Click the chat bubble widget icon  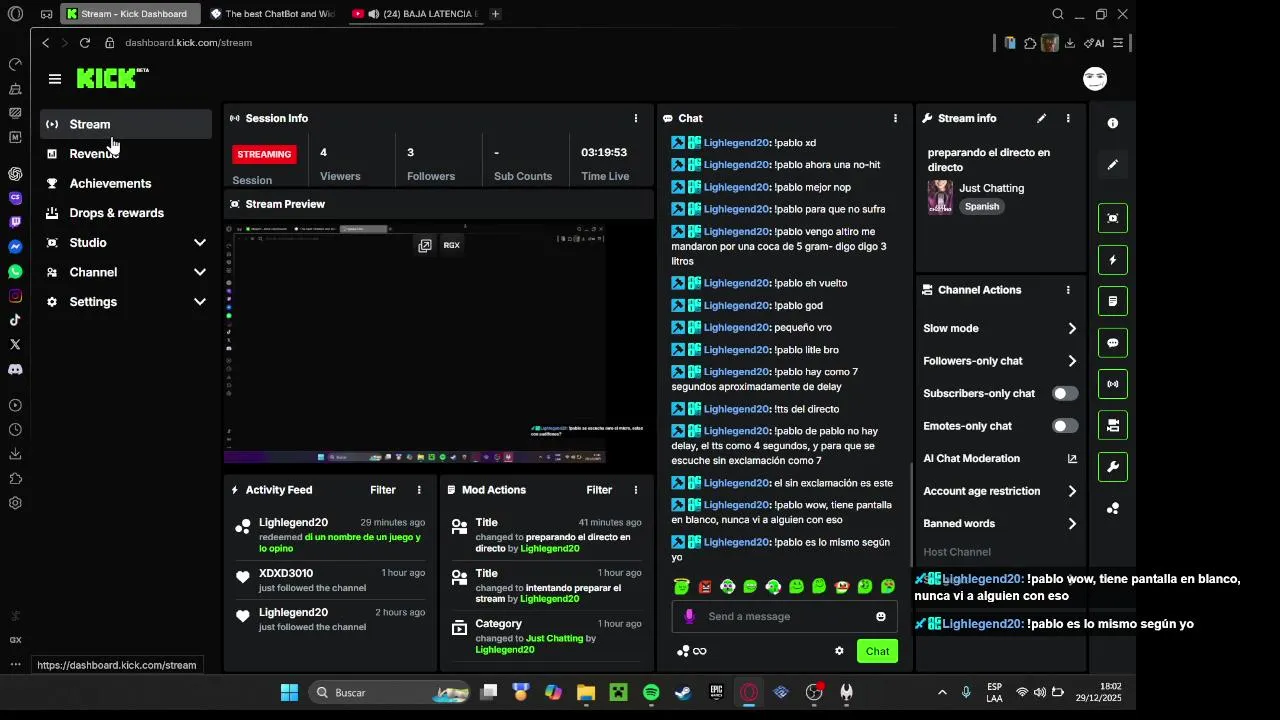pos(1113,343)
